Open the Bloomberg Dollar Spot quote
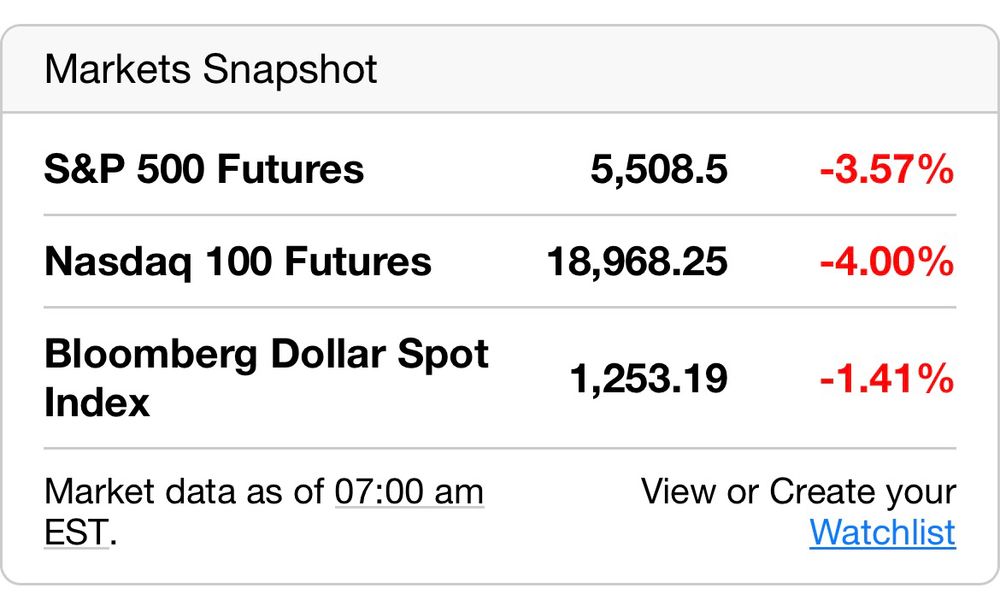Screen dimensions: 1000x594 click(266, 355)
